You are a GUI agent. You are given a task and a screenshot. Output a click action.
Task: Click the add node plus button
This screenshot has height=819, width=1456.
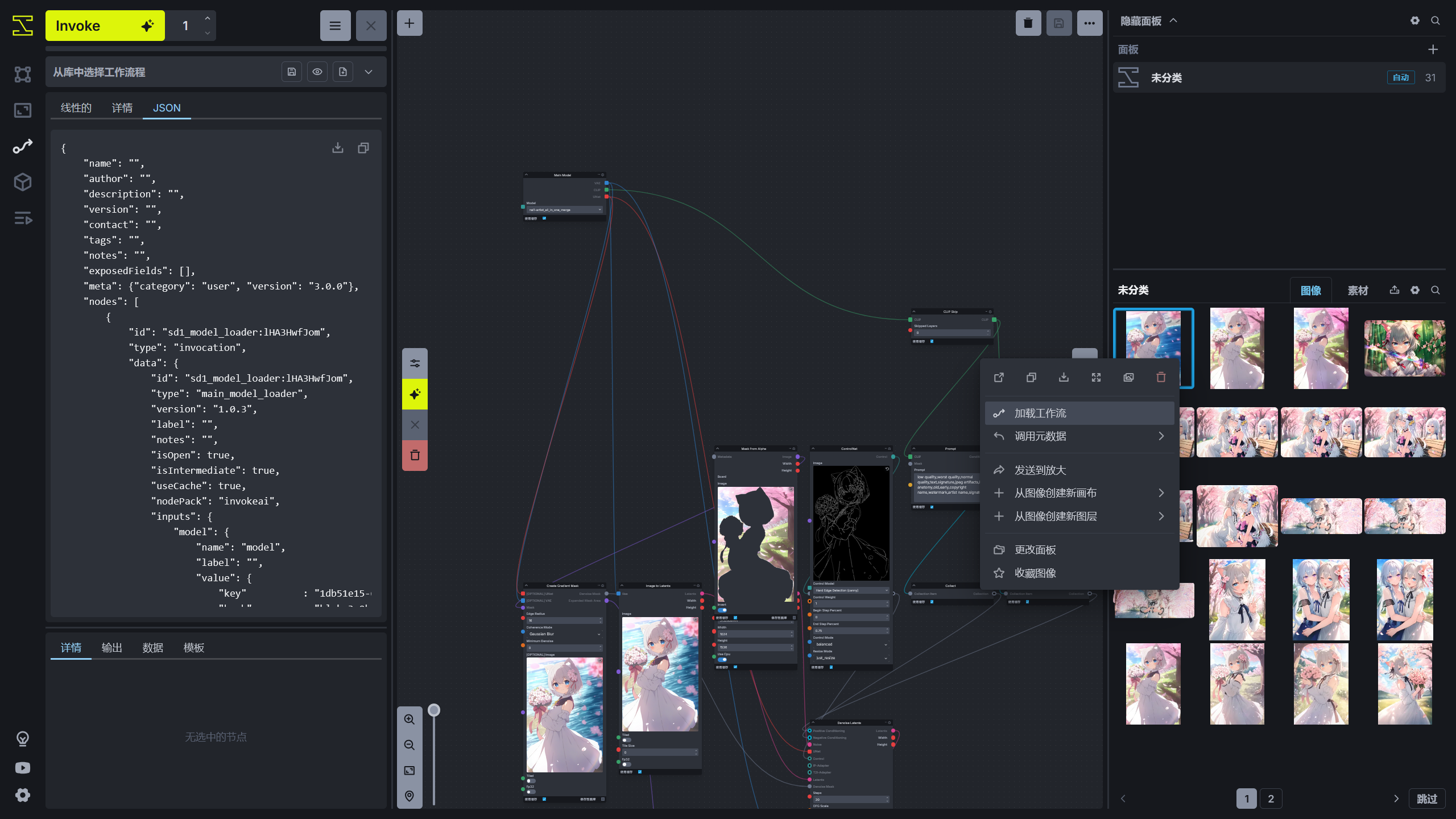pos(409,23)
